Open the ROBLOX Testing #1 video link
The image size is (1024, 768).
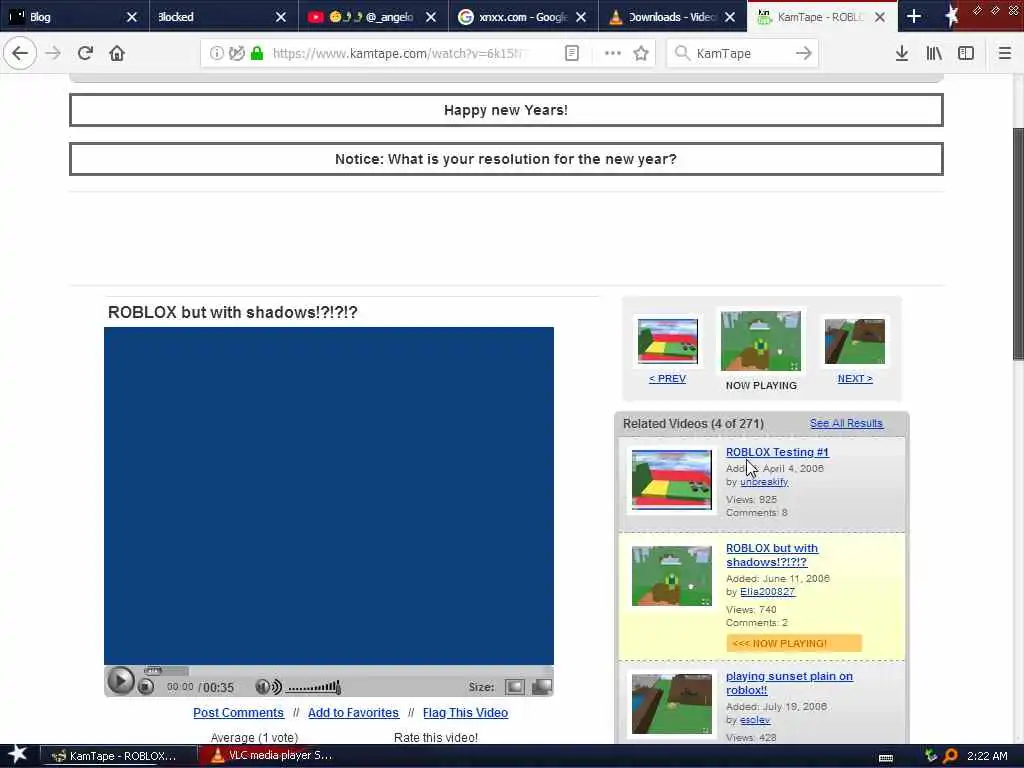click(777, 452)
